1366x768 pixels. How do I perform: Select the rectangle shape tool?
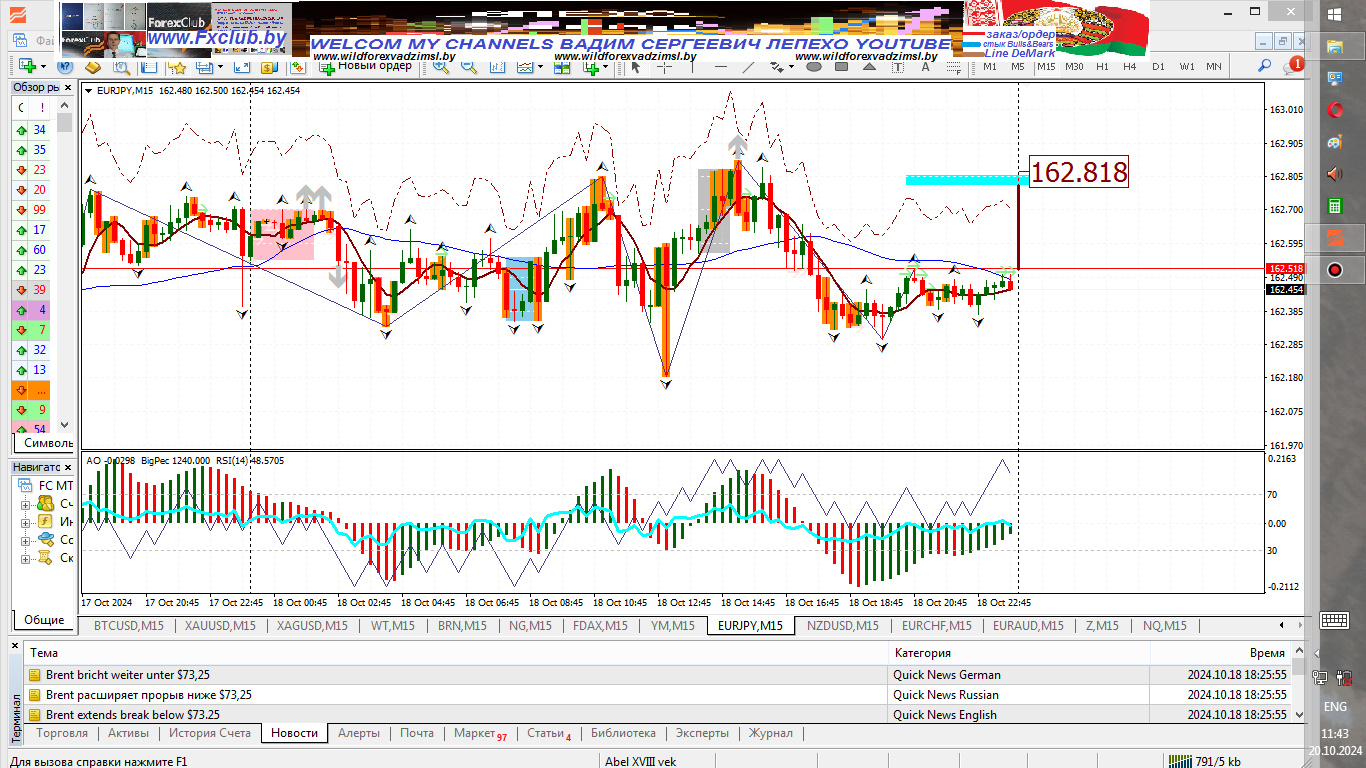(842, 67)
